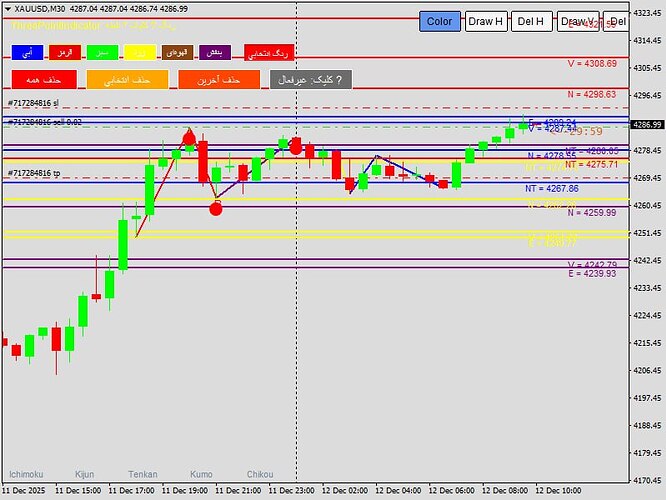Pick the red قرمز color swatch

tap(65, 52)
